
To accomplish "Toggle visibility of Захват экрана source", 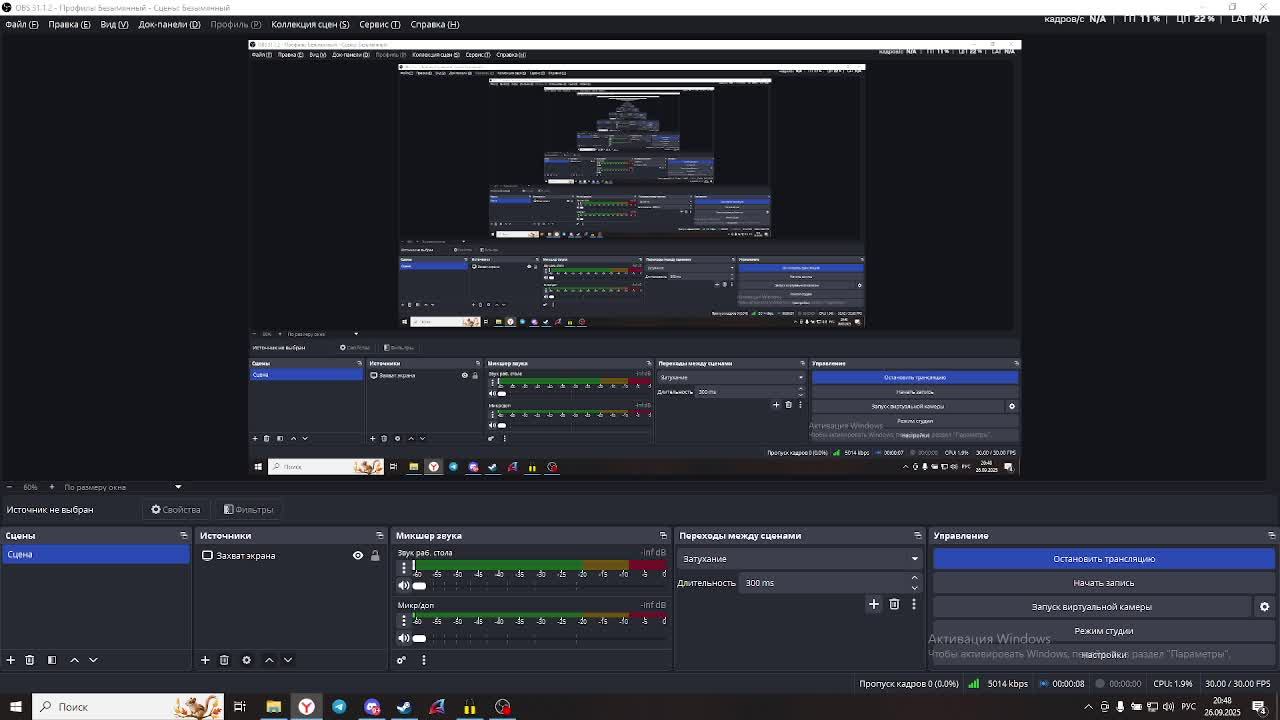I will point(358,556).
